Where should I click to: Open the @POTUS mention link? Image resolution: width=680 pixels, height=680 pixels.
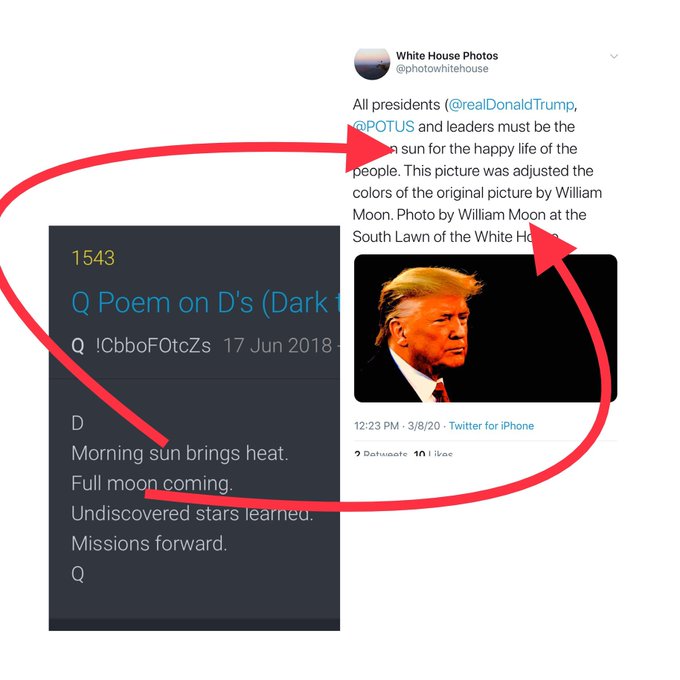click(x=383, y=127)
